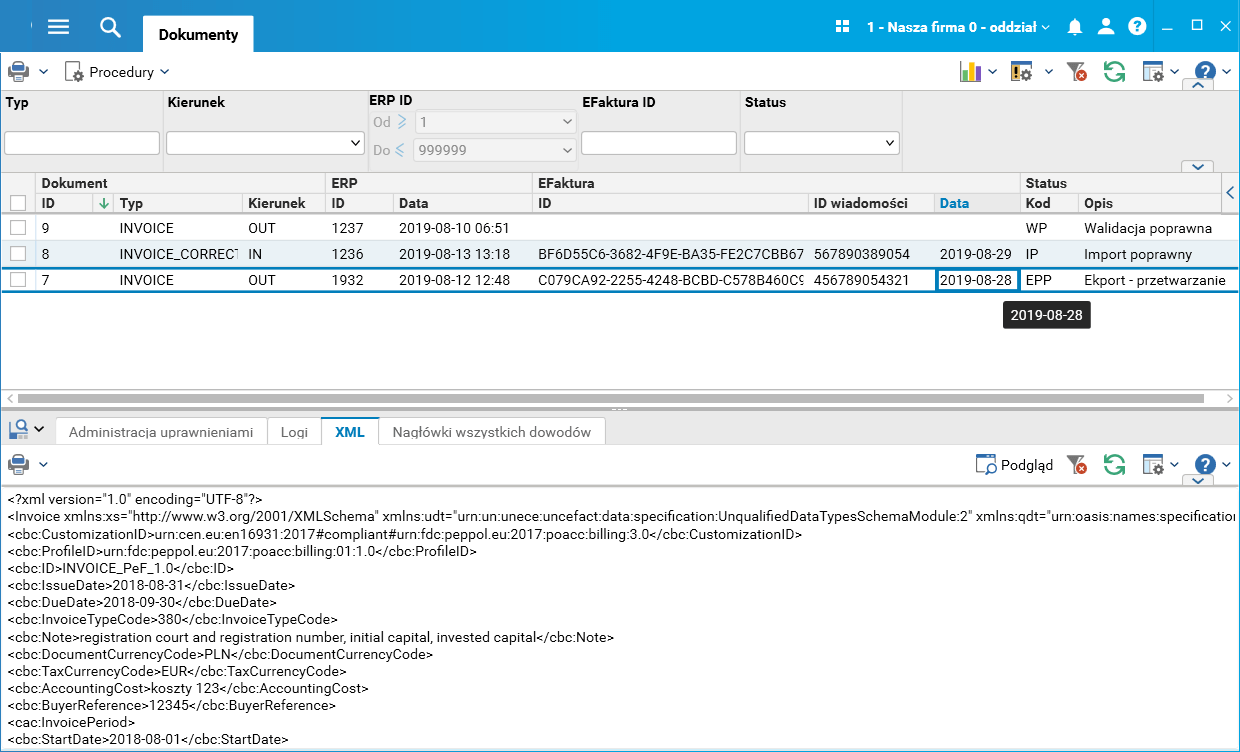The height and width of the screenshot is (752, 1240).
Task: Expand the filter panel with lower chevron
Action: point(1197,166)
